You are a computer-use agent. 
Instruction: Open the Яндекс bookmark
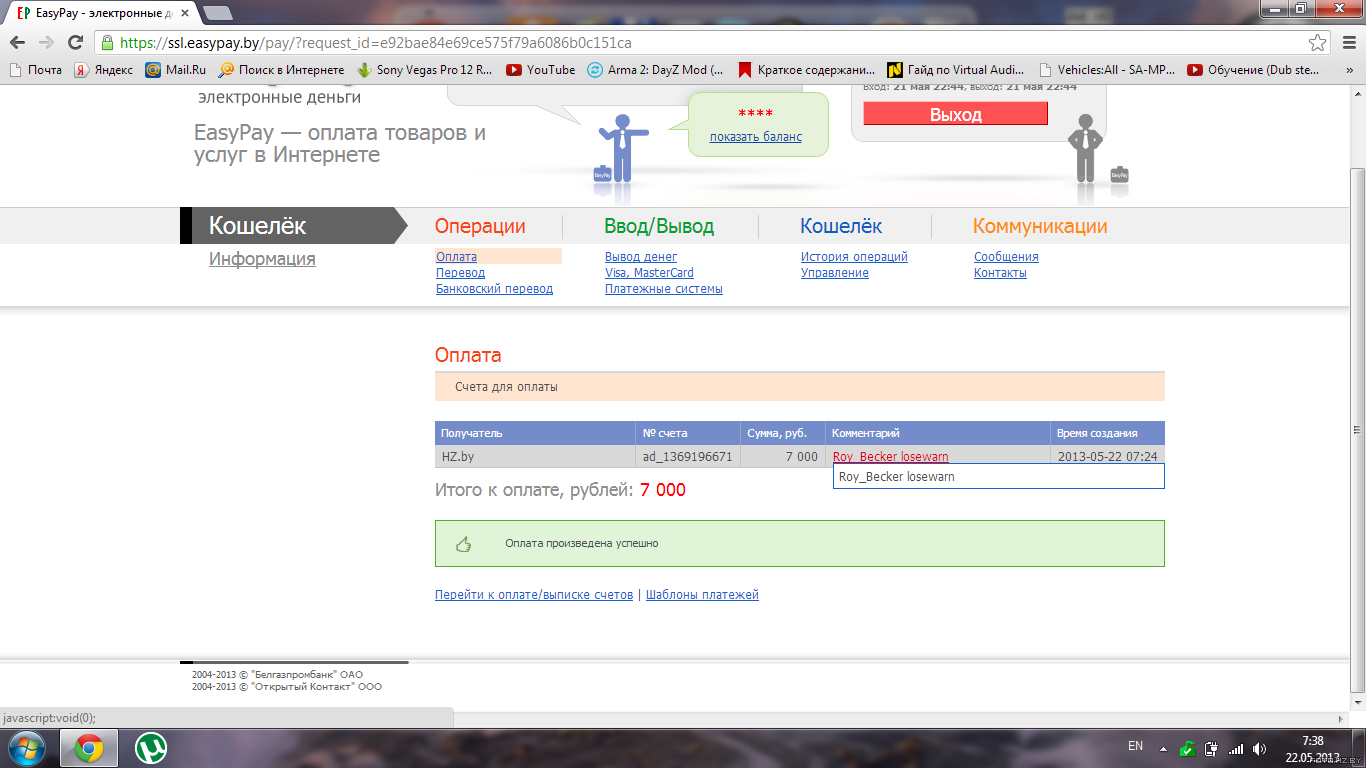[x=104, y=70]
